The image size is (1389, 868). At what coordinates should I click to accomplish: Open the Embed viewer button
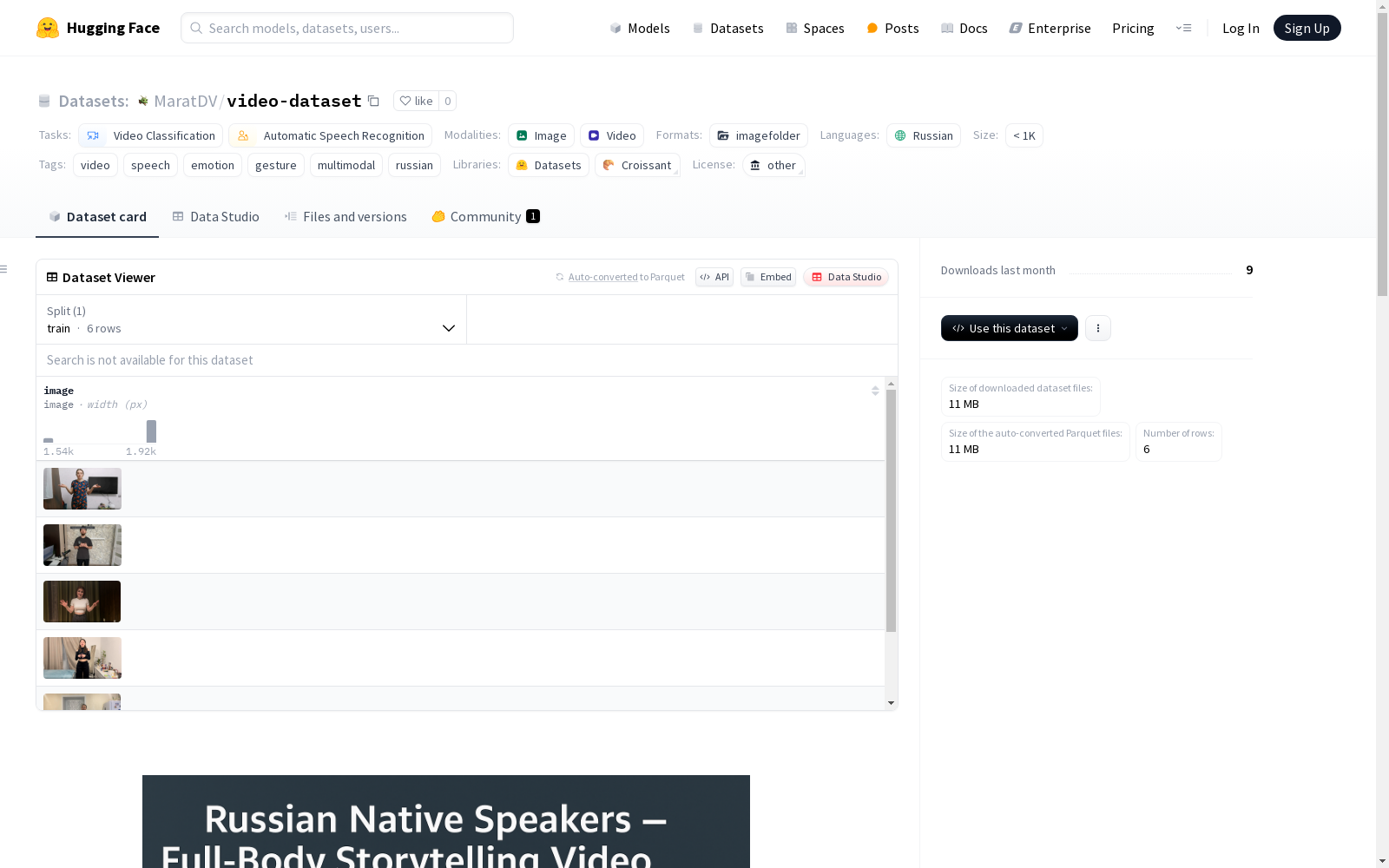pyautogui.click(x=768, y=277)
